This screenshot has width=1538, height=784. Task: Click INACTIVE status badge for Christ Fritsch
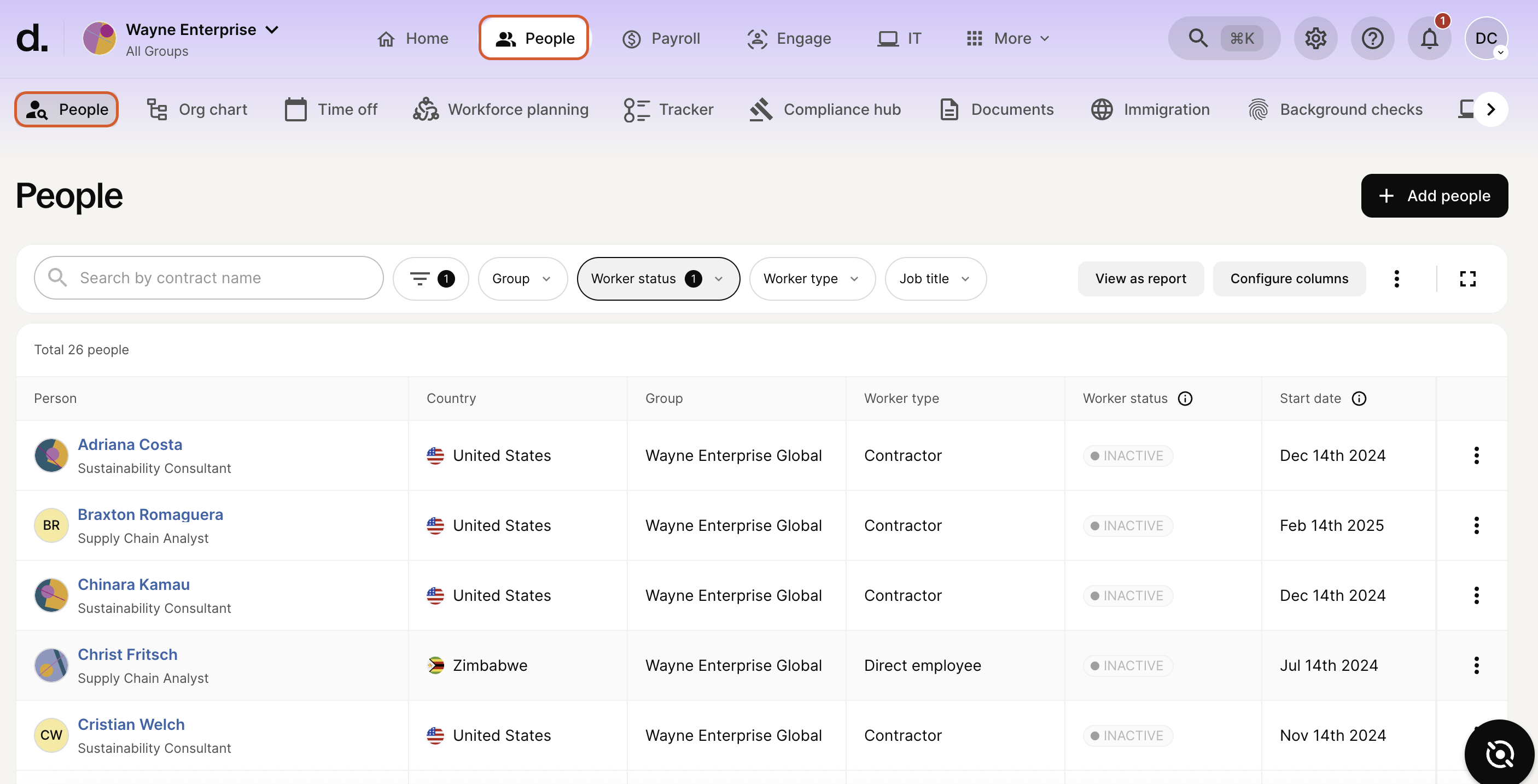[1128, 665]
